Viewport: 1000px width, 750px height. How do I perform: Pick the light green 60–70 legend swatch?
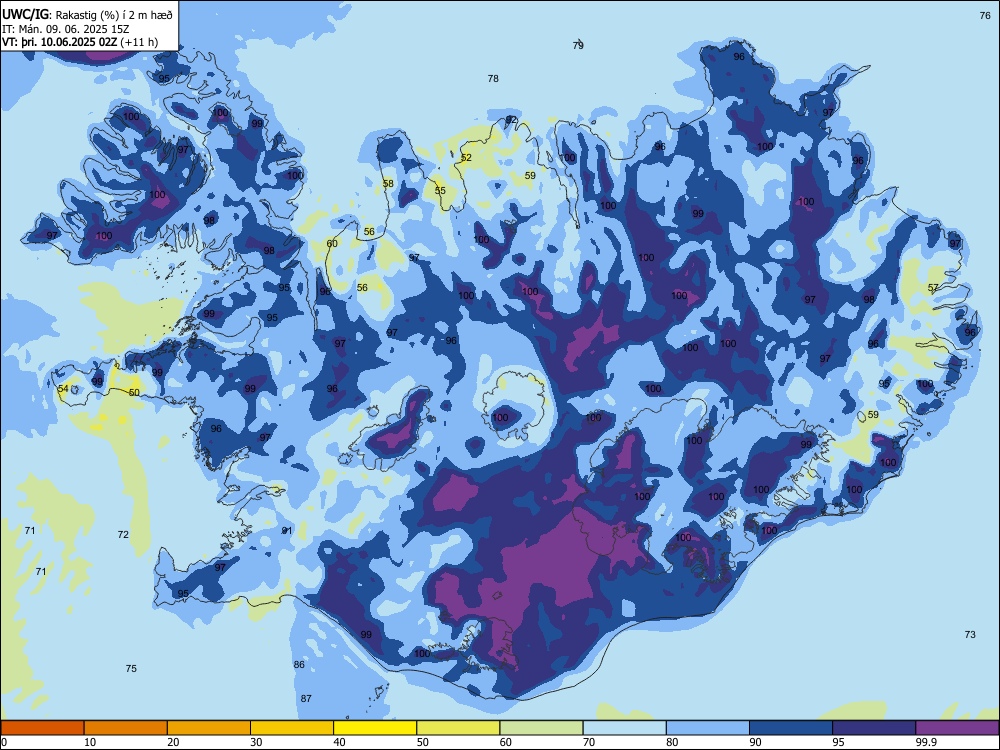click(541, 728)
